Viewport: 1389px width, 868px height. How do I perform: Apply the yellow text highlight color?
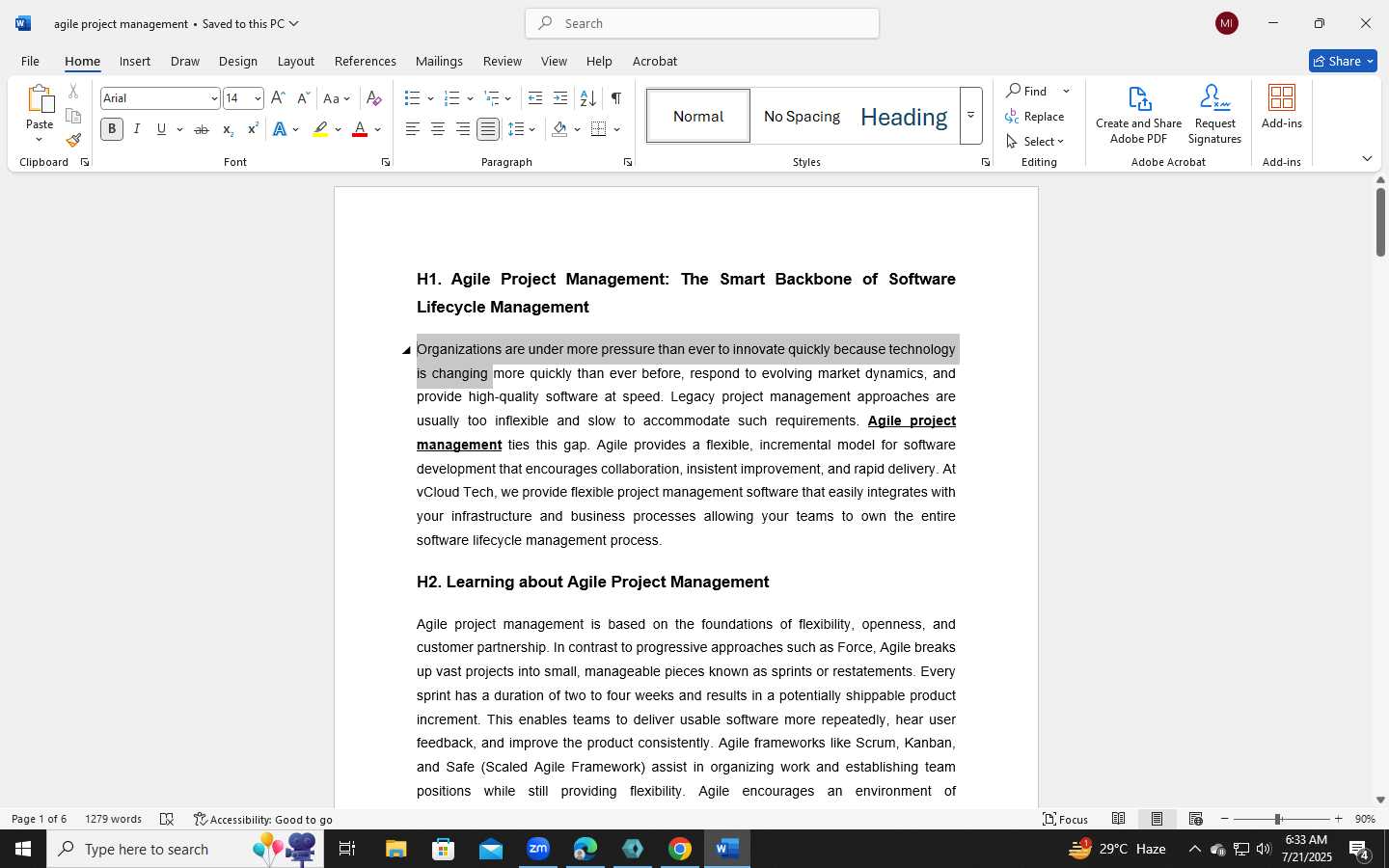[320, 129]
